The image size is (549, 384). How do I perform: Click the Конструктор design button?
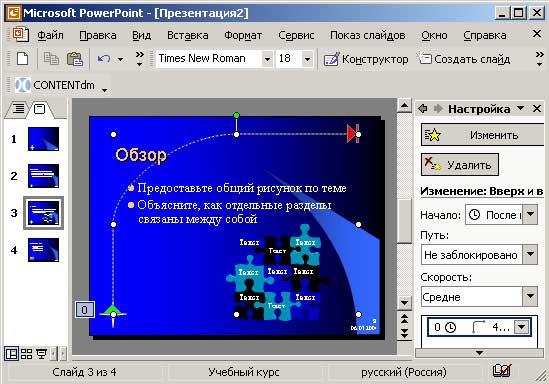click(366, 59)
